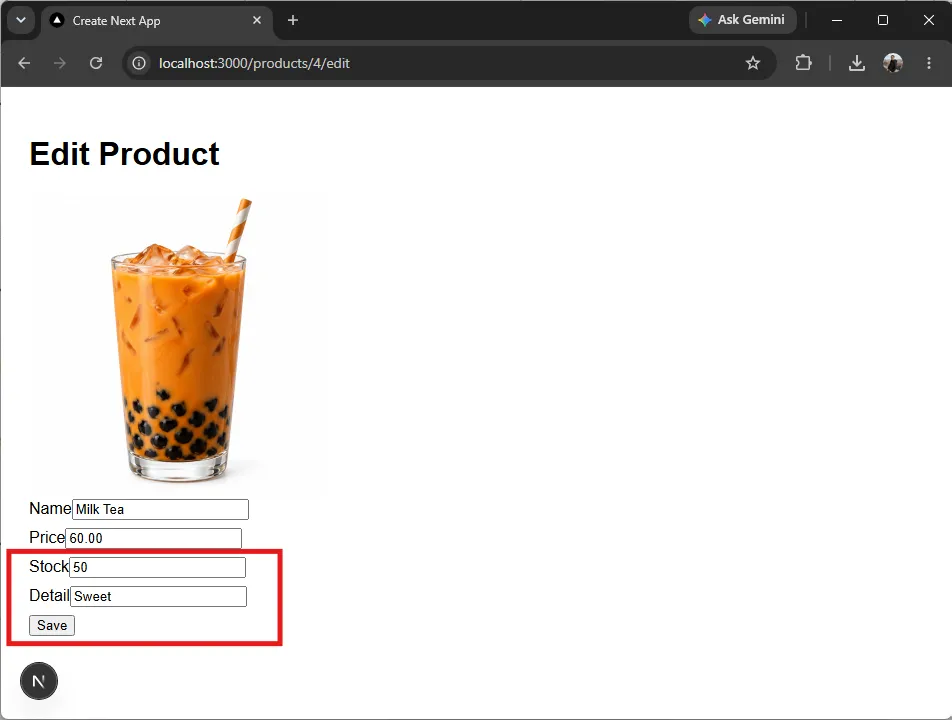The image size is (952, 720).
Task: Go back using the browser back arrow
Action: point(24,63)
